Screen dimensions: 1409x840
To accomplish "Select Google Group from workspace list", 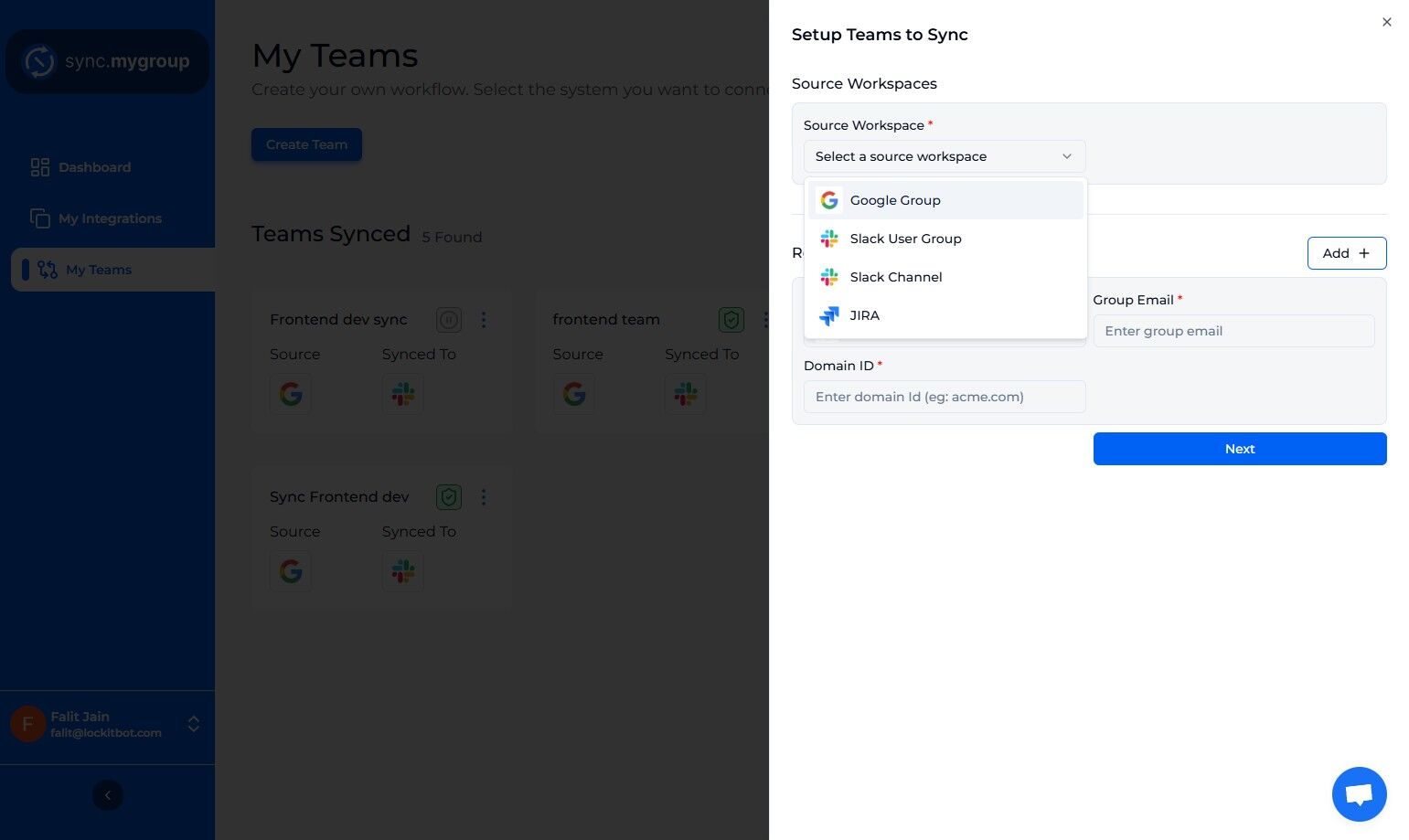I will click(945, 200).
